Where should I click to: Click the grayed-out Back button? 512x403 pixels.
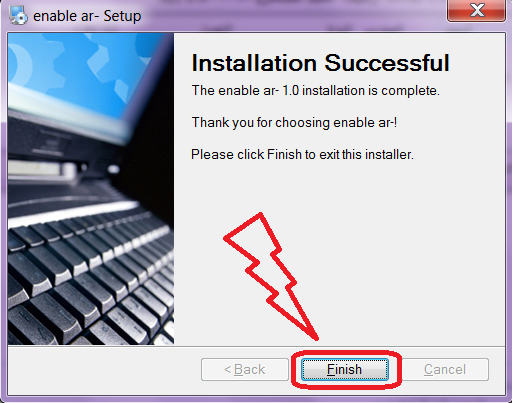point(245,369)
